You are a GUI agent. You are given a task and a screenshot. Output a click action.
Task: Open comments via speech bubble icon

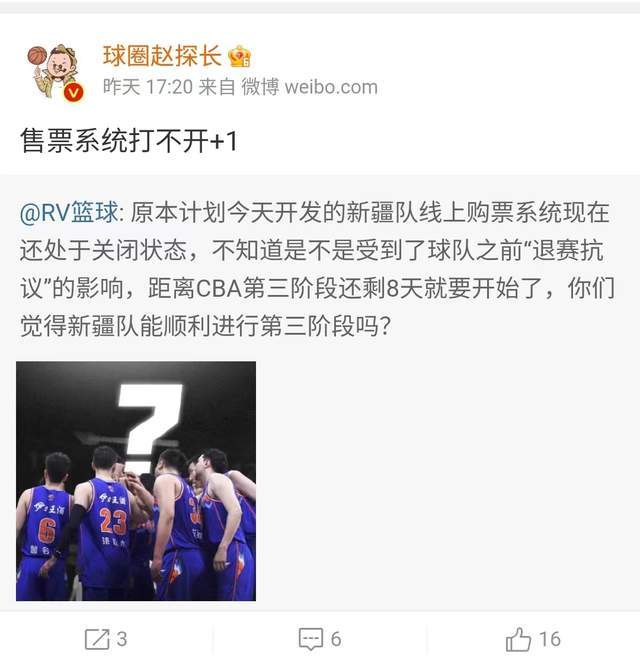click(311, 639)
